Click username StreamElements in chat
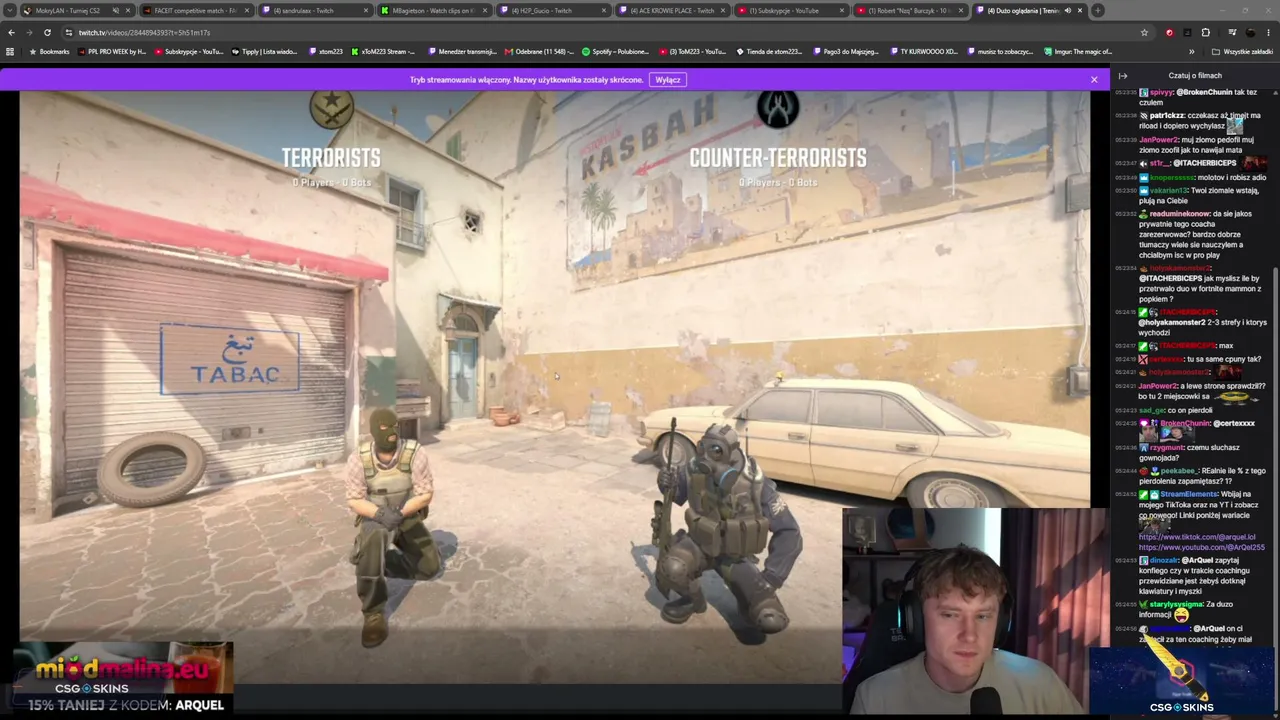This screenshot has height=720, width=1280. point(1188,494)
